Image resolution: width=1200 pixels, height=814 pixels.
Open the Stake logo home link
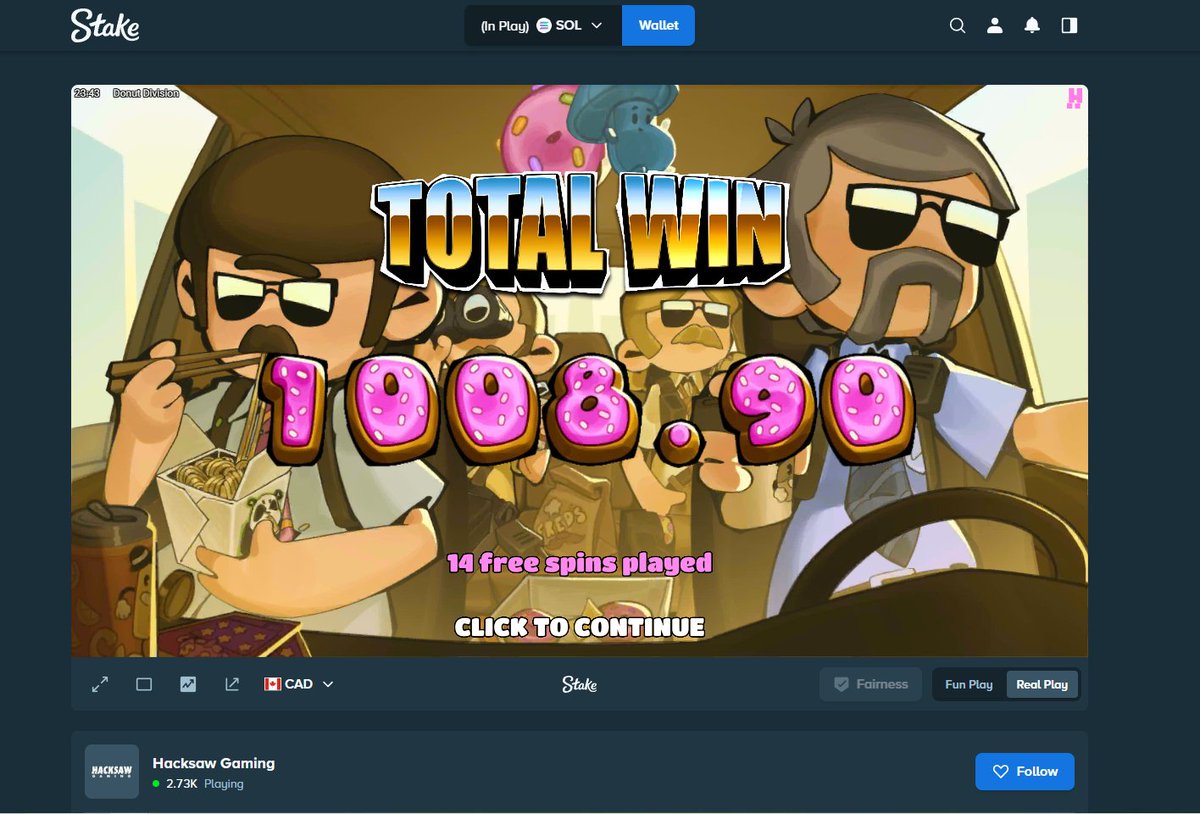(x=104, y=26)
